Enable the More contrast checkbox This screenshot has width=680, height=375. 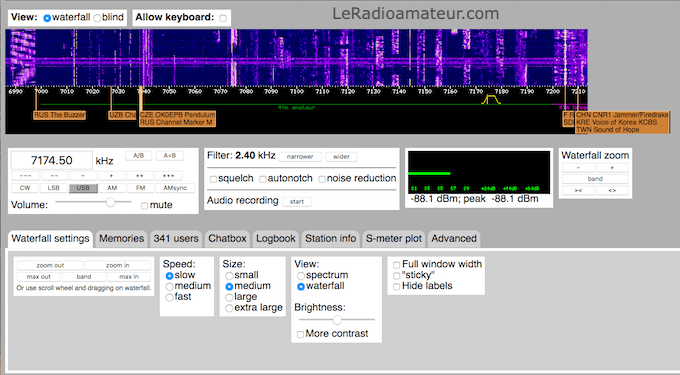300,334
